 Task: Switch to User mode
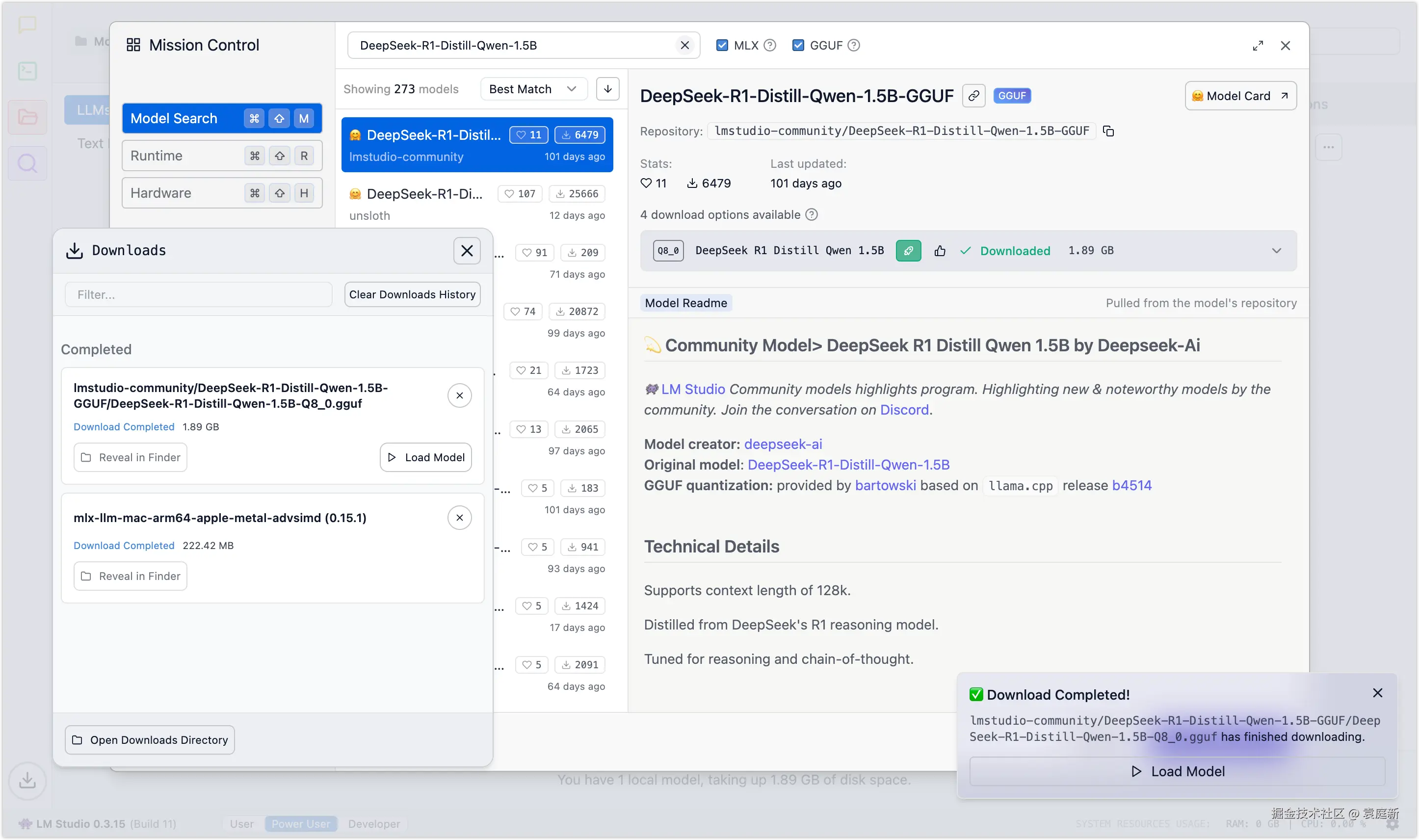[x=242, y=824]
